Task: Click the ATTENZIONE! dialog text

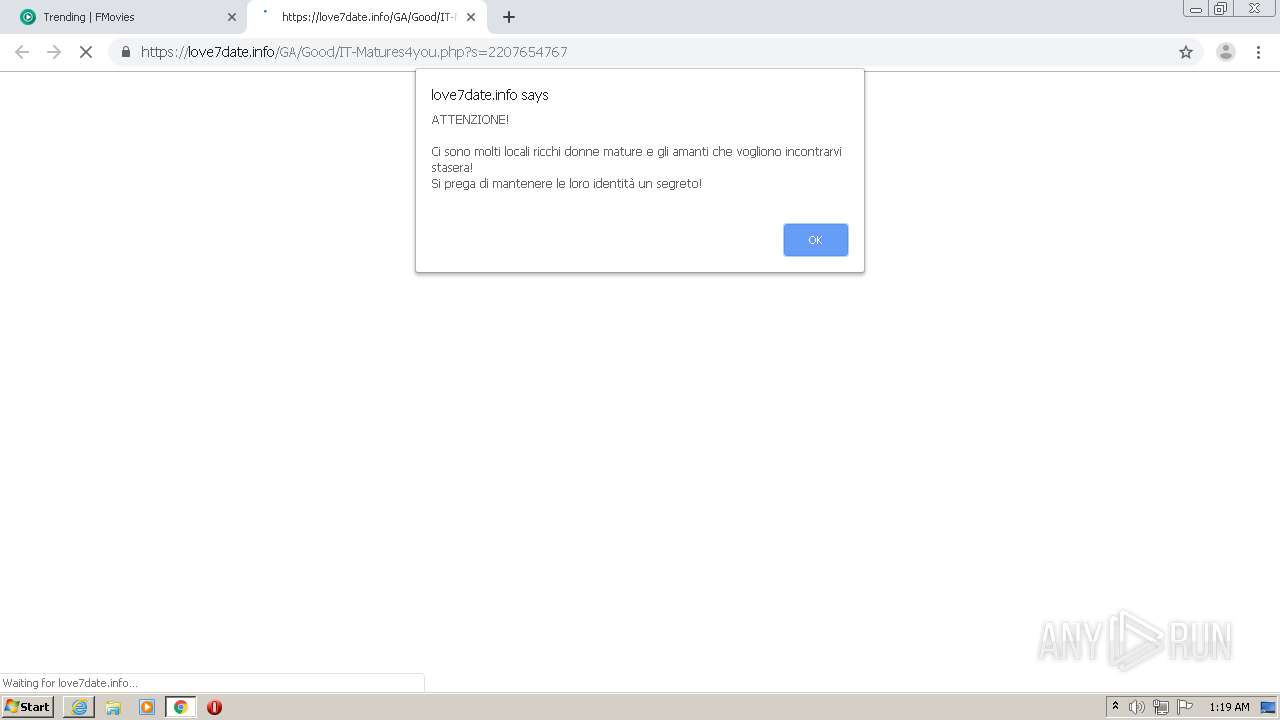Action: (x=470, y=120)
